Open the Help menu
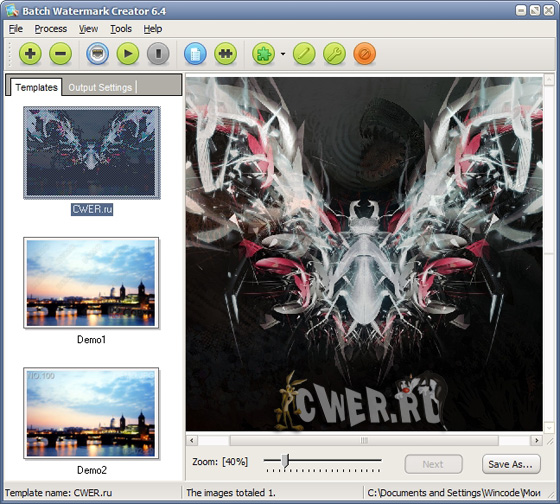This screenshot has height=504, width=560. click(153, 29)
